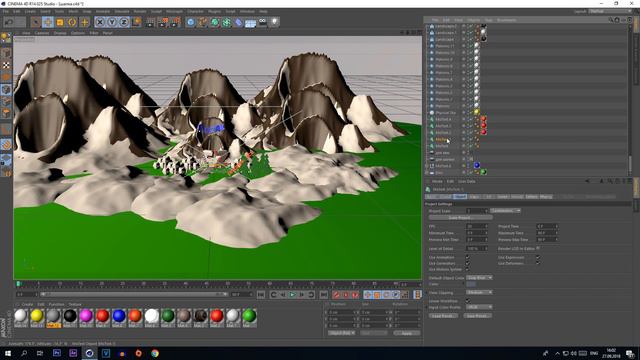Open the Cameras menu in the viewport

(x=42, y=33)
